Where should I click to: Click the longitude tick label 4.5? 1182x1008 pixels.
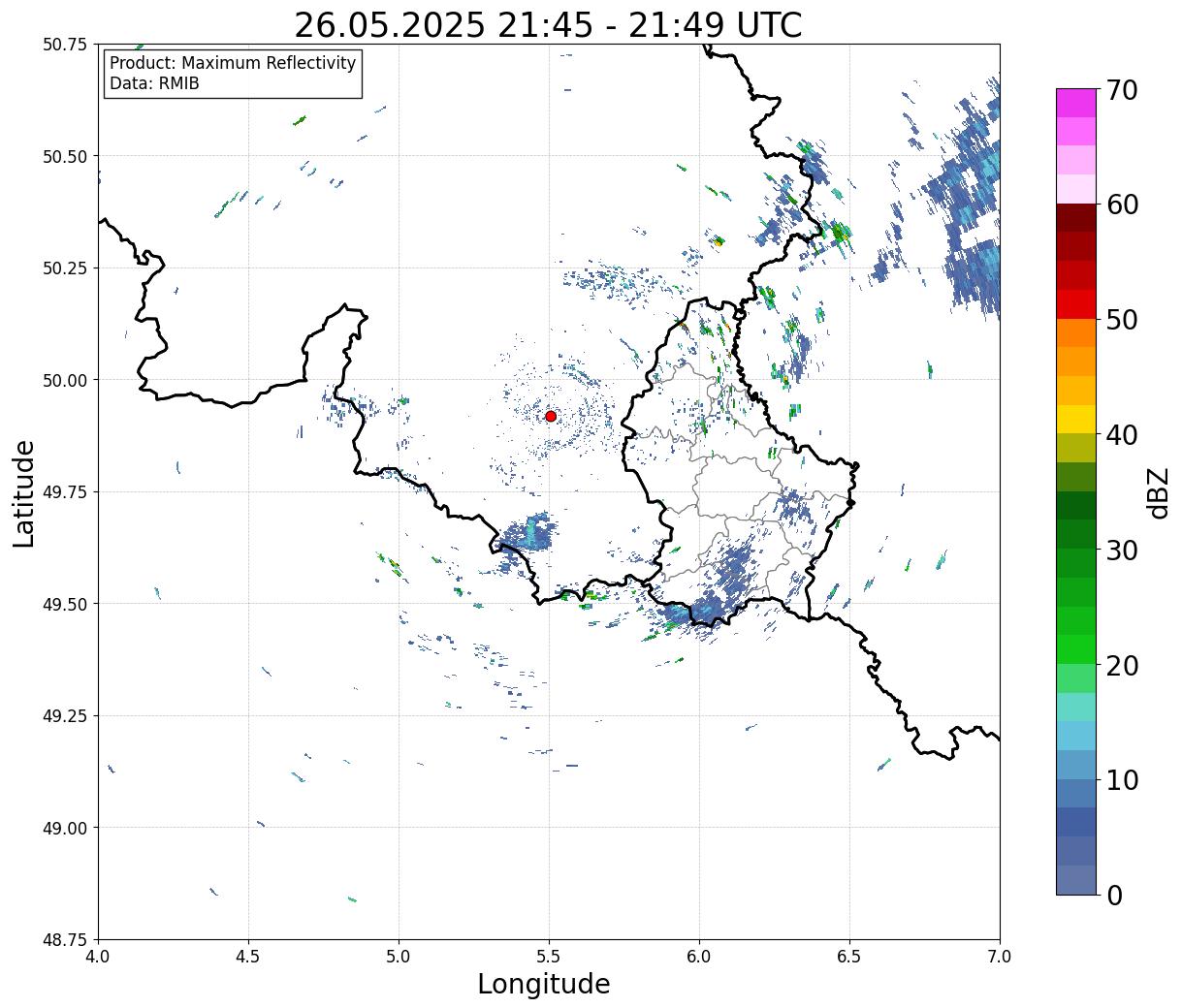(248, 957)
